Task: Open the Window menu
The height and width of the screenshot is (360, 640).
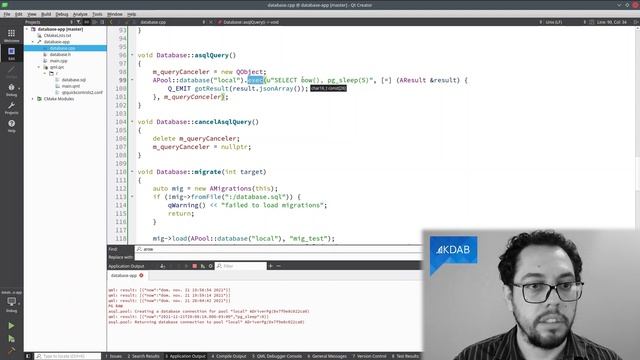Action: [x=115, y=14]
